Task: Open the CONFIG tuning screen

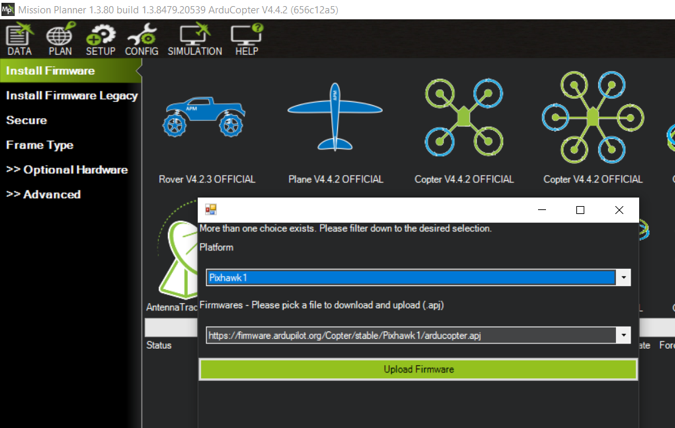Action: (x=142, y=40)
